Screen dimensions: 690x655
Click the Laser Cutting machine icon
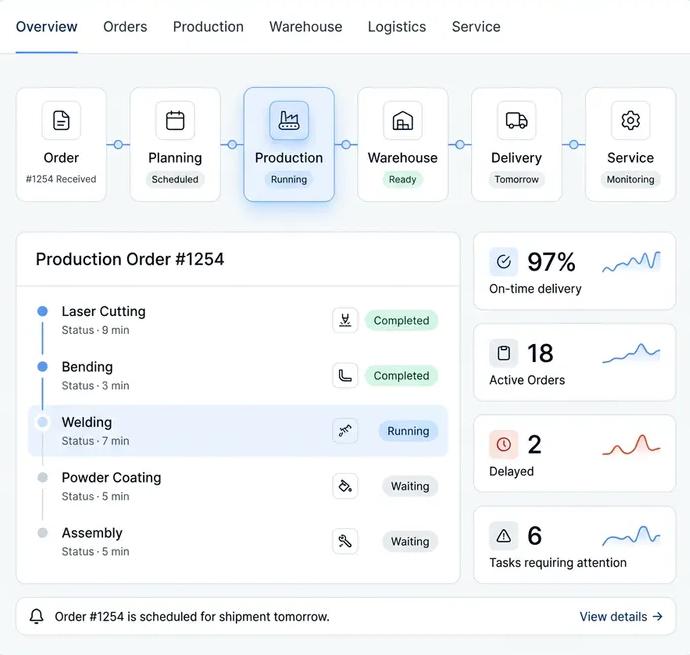(345, 320)
